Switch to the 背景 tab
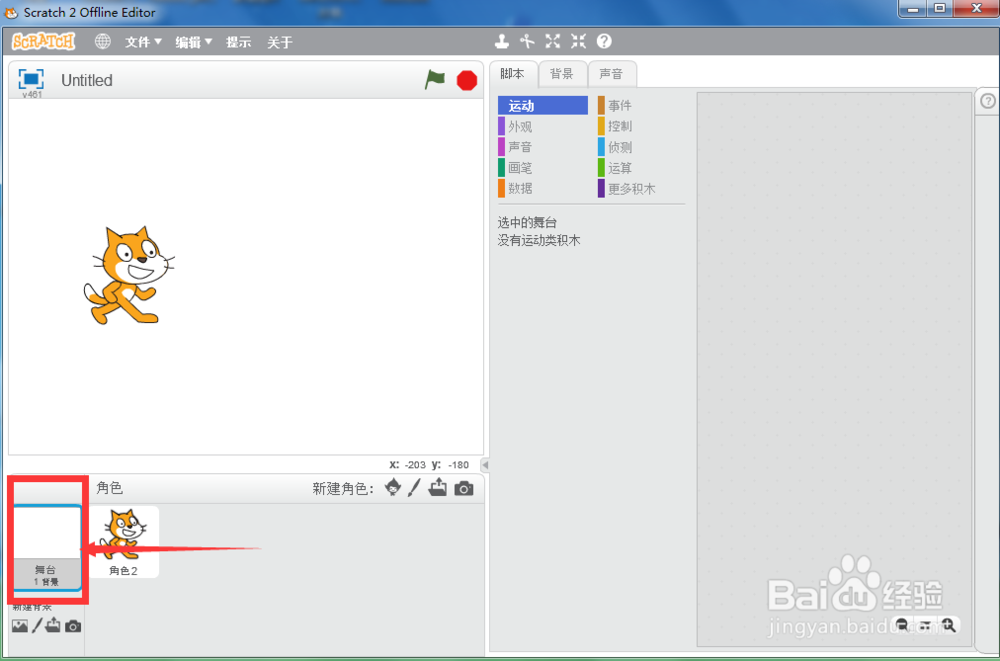Image resolution: width=1000 pixels, height=661 pixels. click(x=562, y=74)
